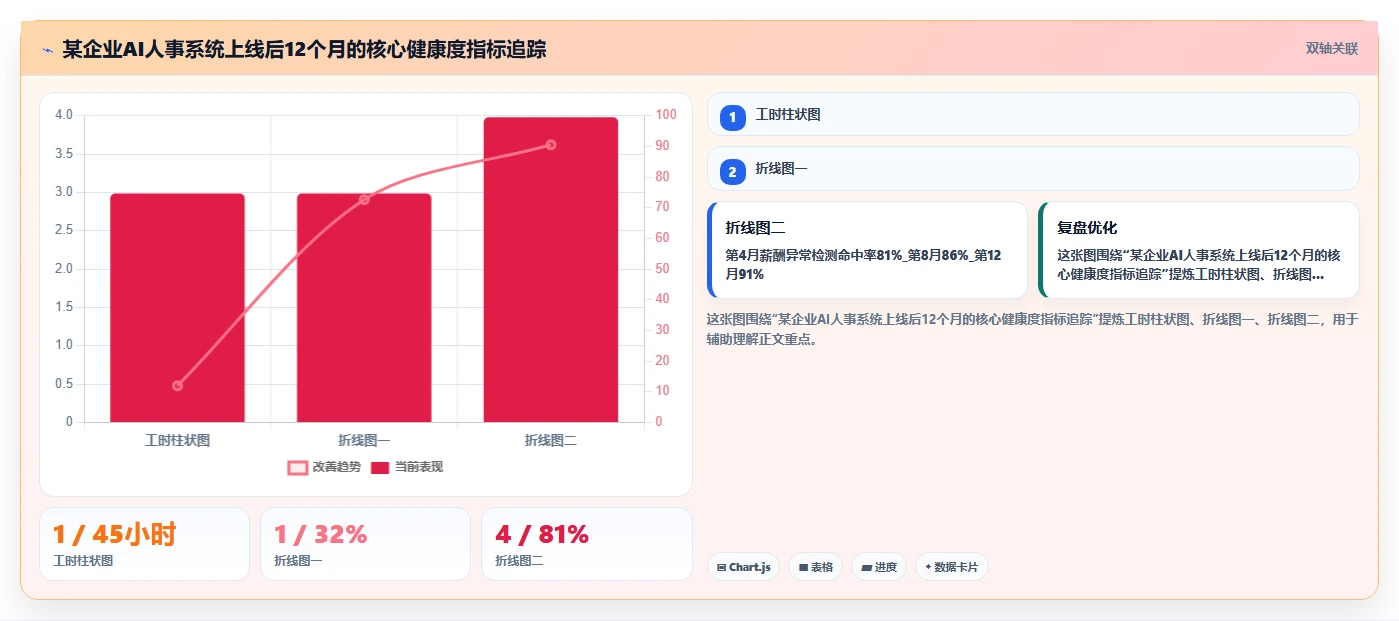Click the 折线图二 info card

click(867, 250)
